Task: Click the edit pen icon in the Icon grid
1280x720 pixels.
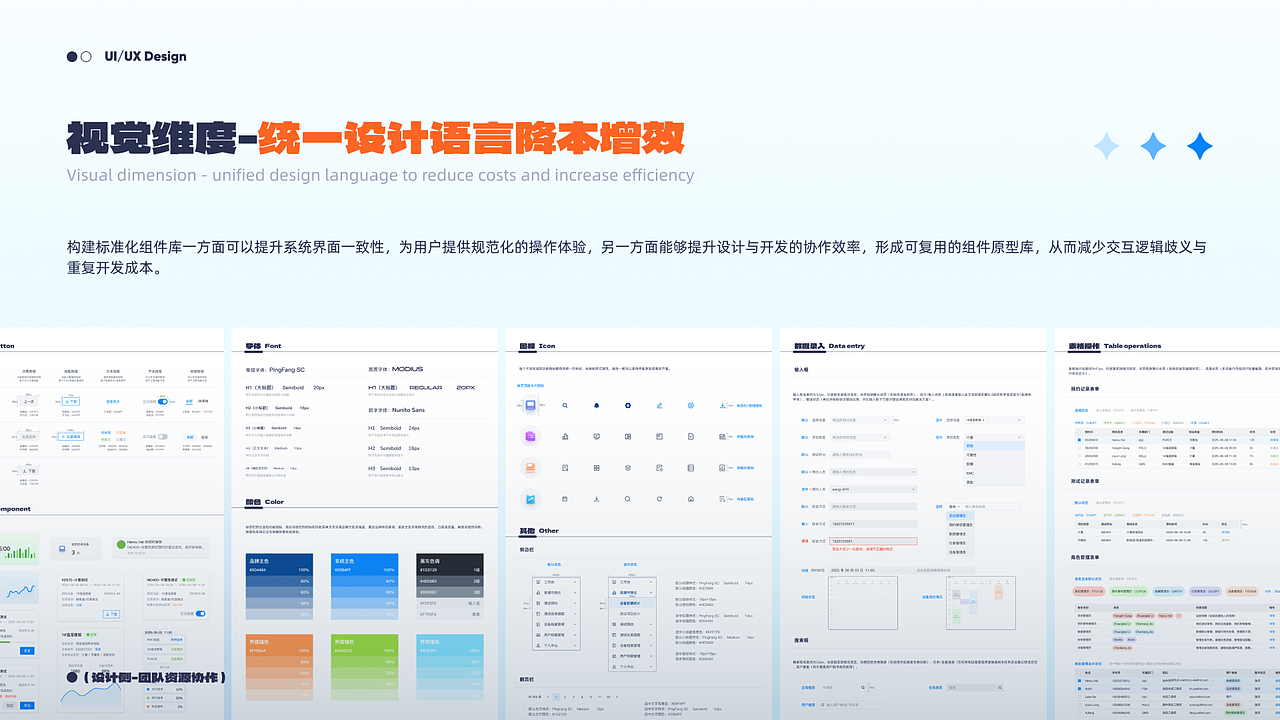Action: click(659, 404)
